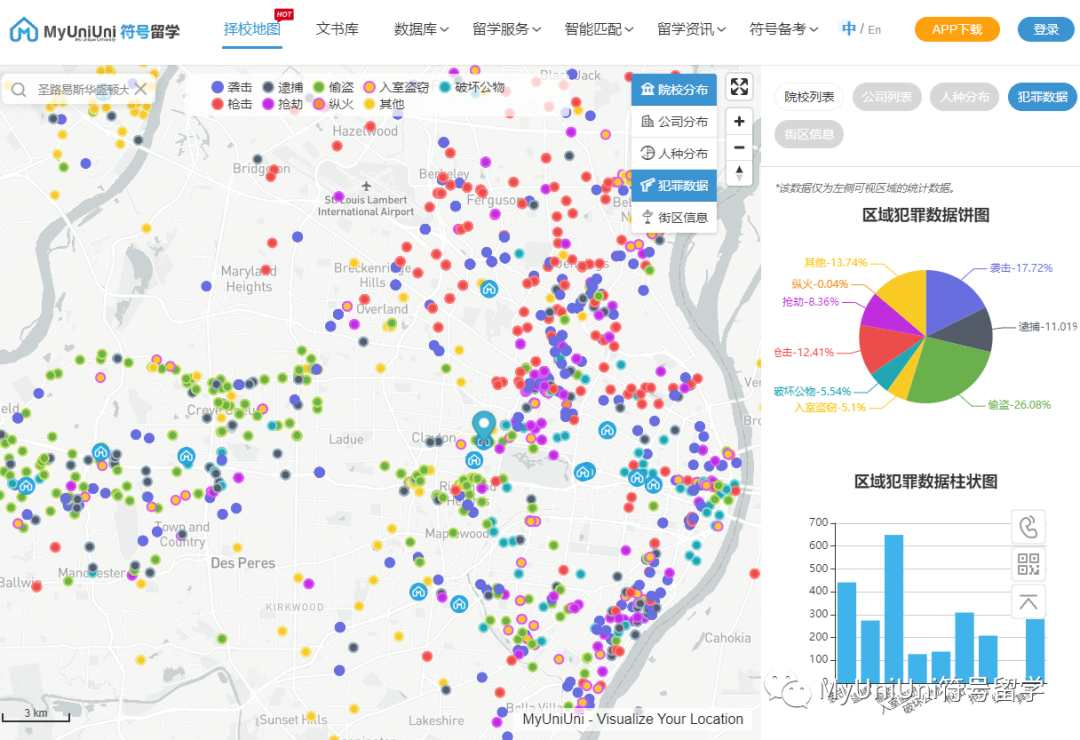Click the APP下载 button

[957, 30]
